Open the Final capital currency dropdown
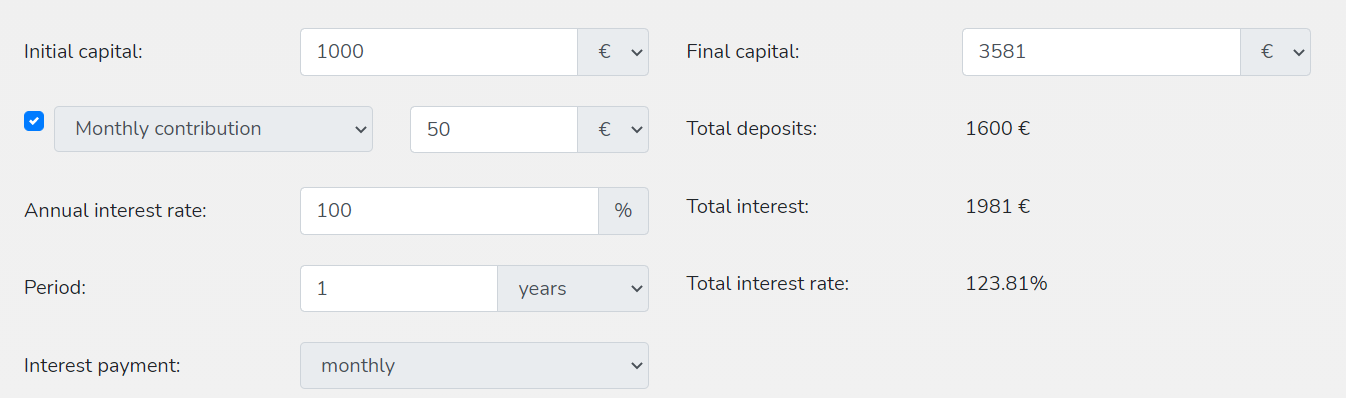 1275,52
